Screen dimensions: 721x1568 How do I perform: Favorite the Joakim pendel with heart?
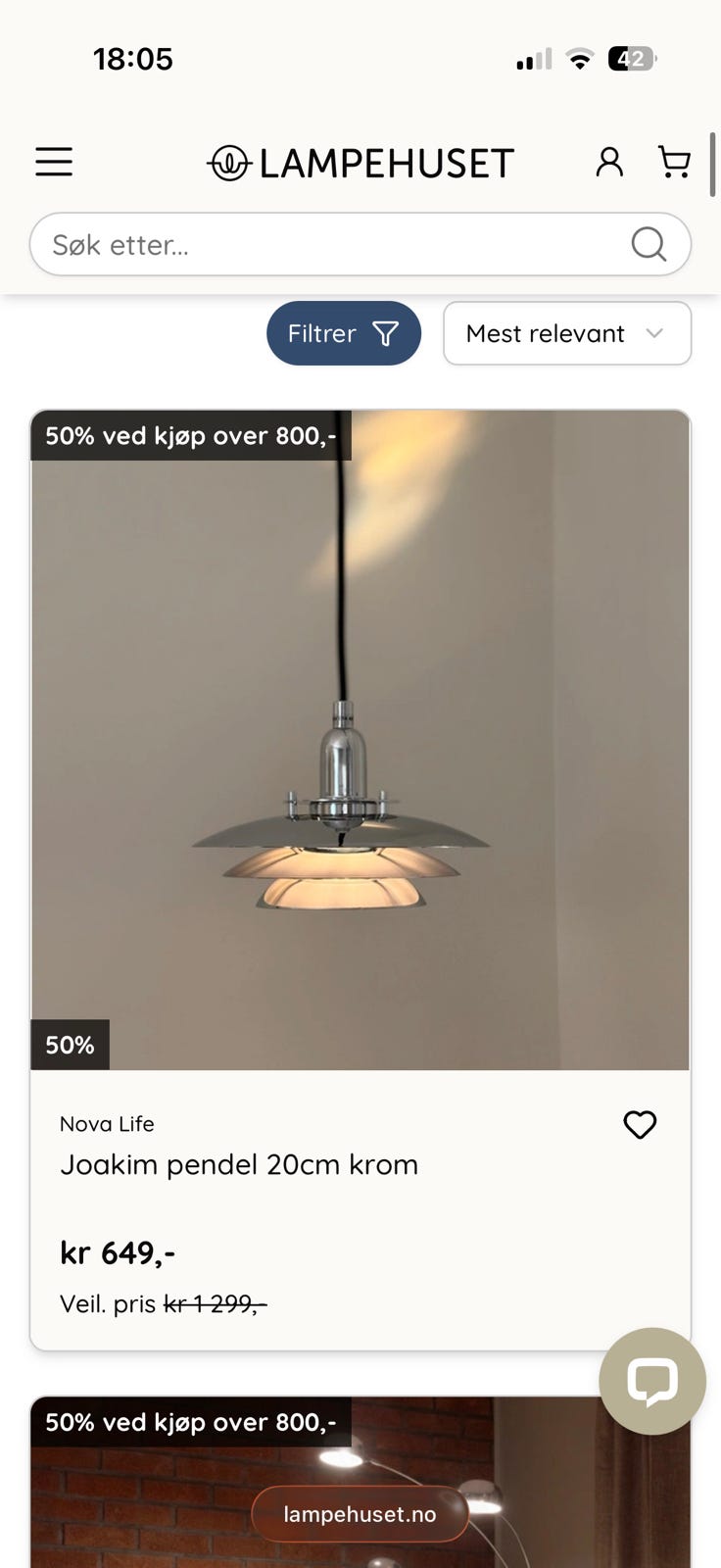point(640,1125)
